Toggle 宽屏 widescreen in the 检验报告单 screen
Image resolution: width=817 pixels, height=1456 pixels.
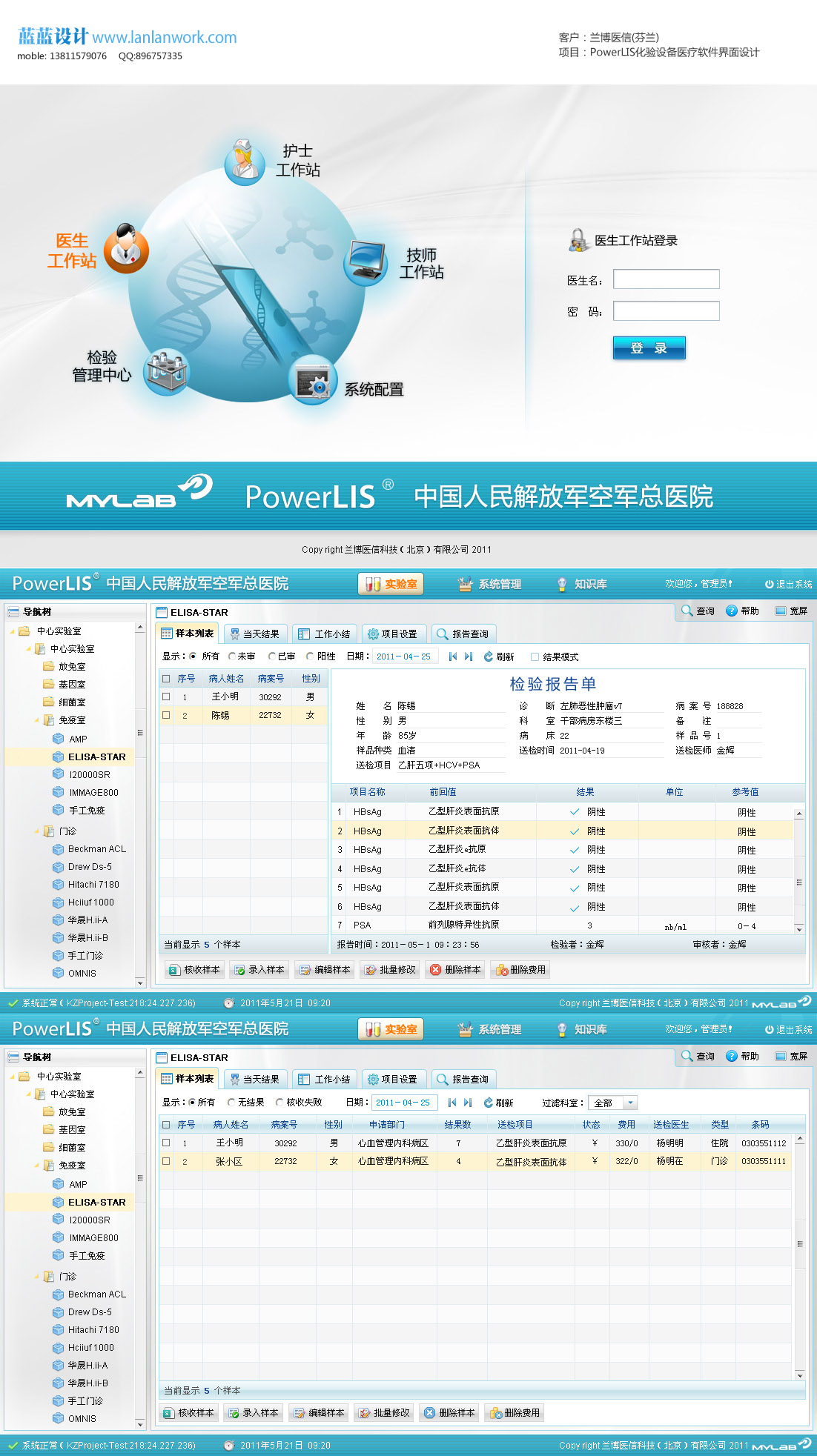791,611
